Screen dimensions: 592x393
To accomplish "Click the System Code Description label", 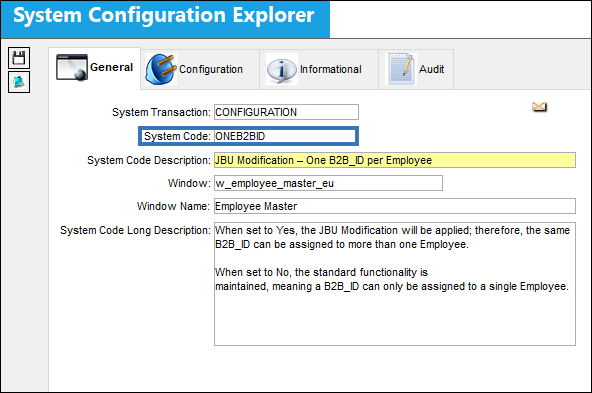I will pos(149,160).
